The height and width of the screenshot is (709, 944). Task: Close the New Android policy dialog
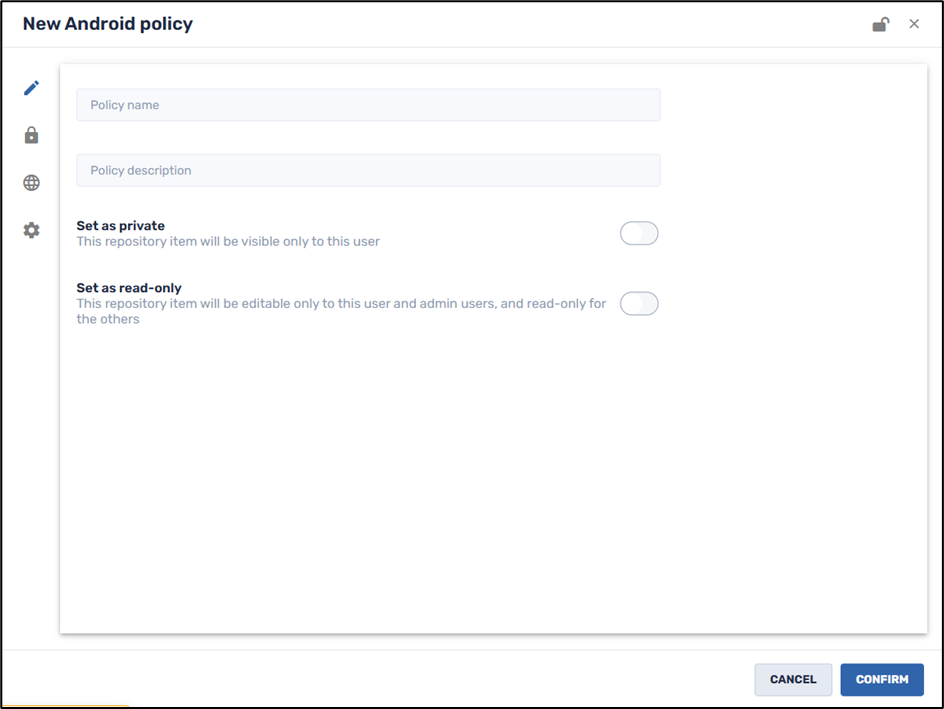(x=914, y=23)
